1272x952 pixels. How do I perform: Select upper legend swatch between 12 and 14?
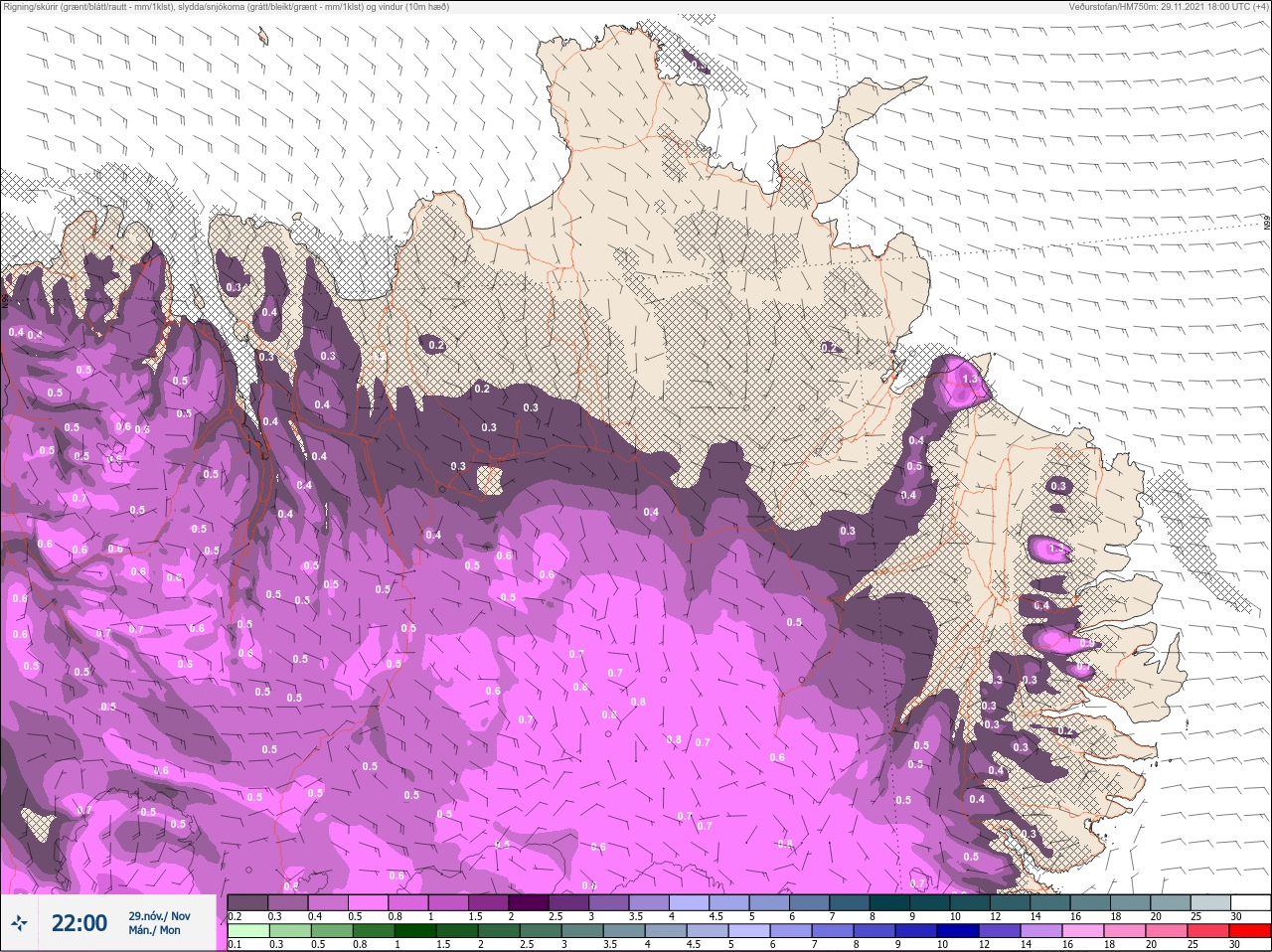[x=1011, y=902]
